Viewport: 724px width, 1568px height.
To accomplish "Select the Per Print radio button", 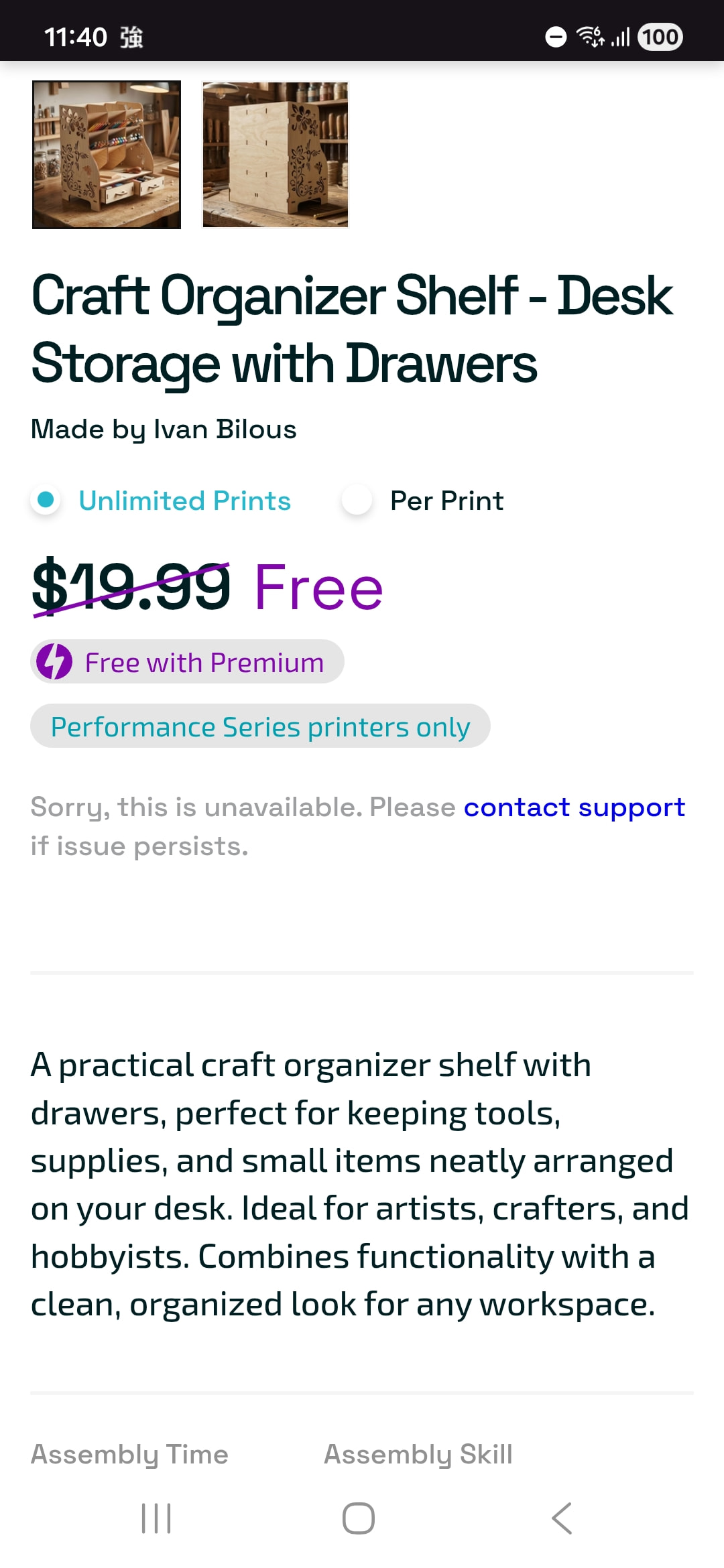I will [357, 500].
